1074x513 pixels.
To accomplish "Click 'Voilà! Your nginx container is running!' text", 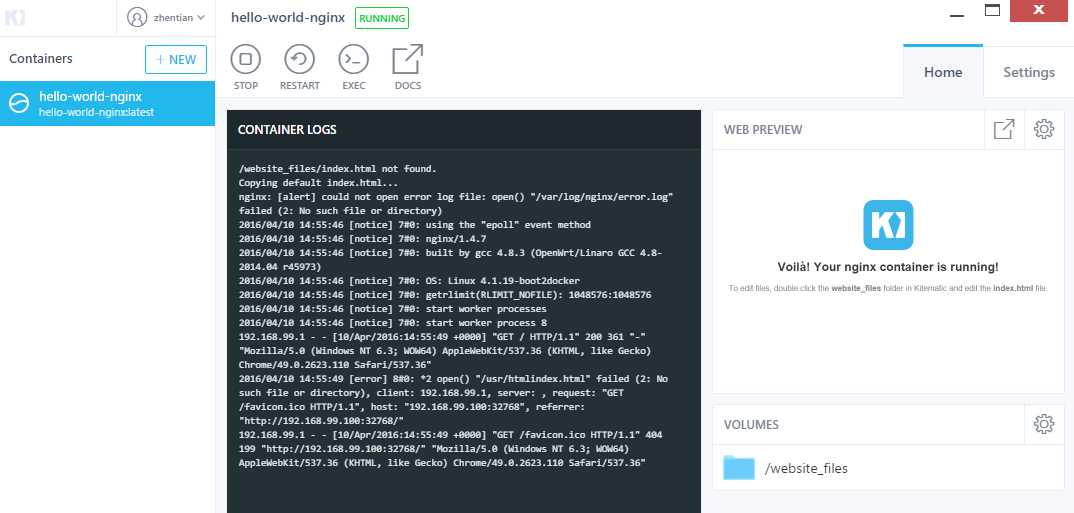I will (x=888, y=267).
